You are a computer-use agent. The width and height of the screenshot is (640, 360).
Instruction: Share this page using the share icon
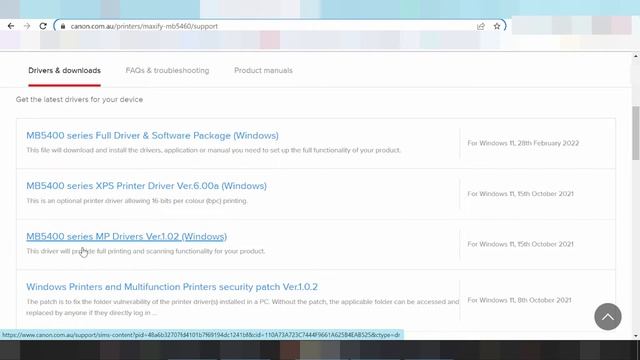pyautogui.click(x=481, y=26)
